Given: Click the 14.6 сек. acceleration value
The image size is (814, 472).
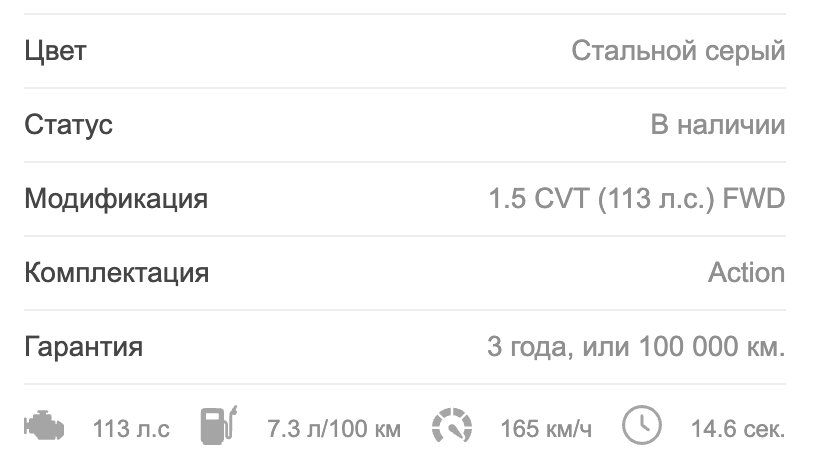Looking at the screenshot, I should tap(737, 430).
